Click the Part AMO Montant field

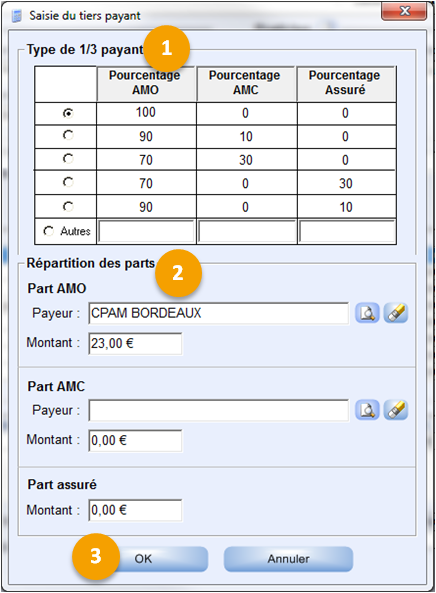135,344
